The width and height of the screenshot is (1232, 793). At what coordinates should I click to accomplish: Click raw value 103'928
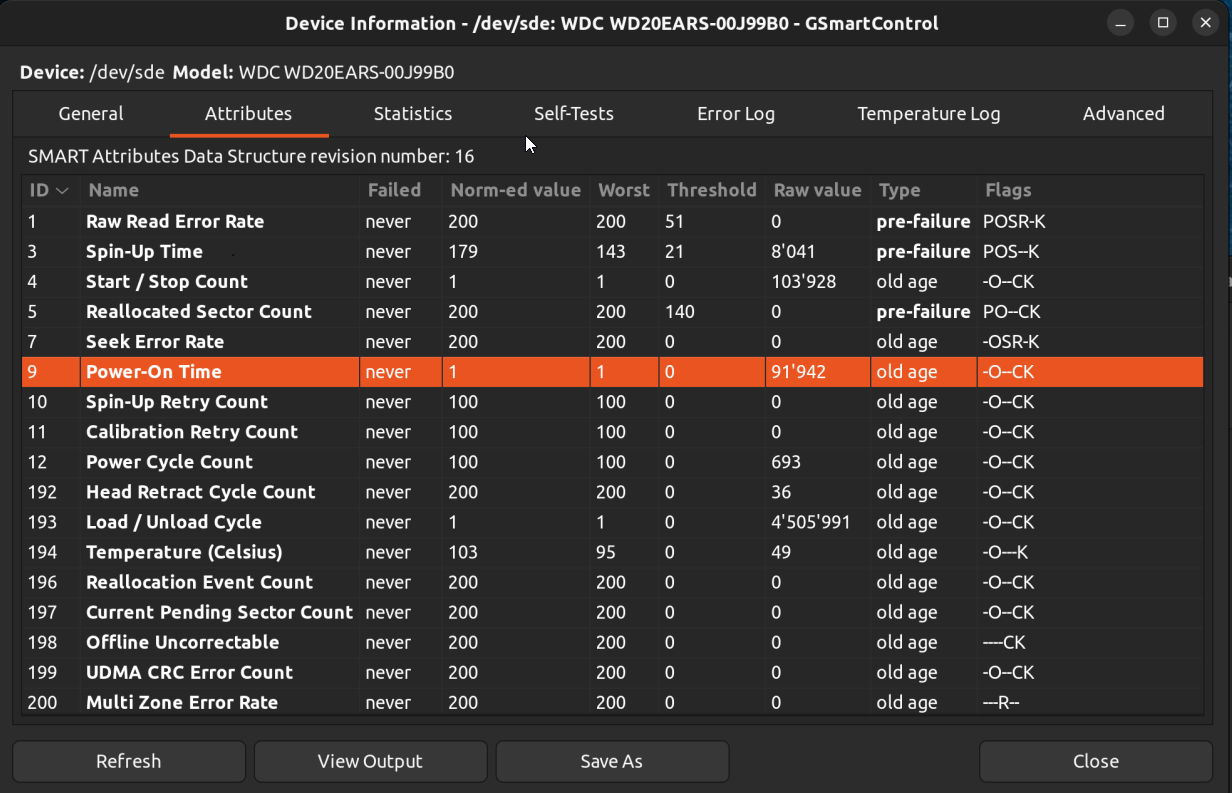pyautogui.click(x=804, y=281)
